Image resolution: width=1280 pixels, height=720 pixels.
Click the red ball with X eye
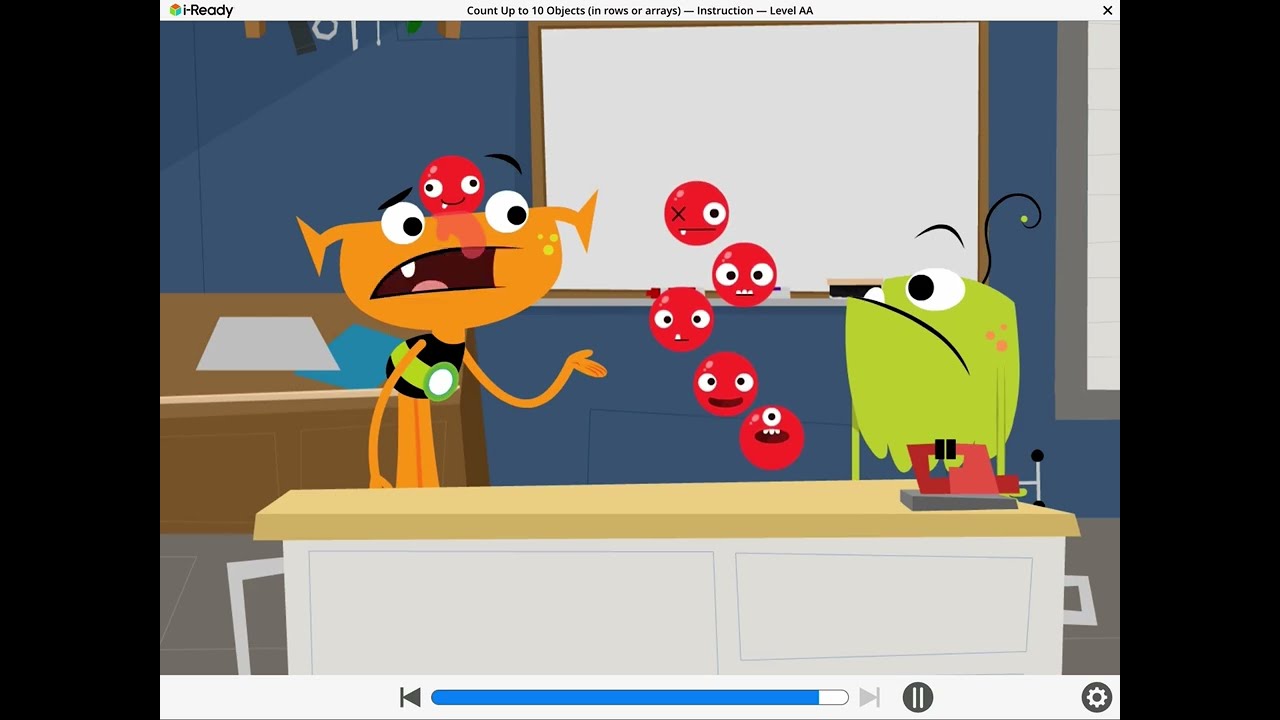pos(696,213)
